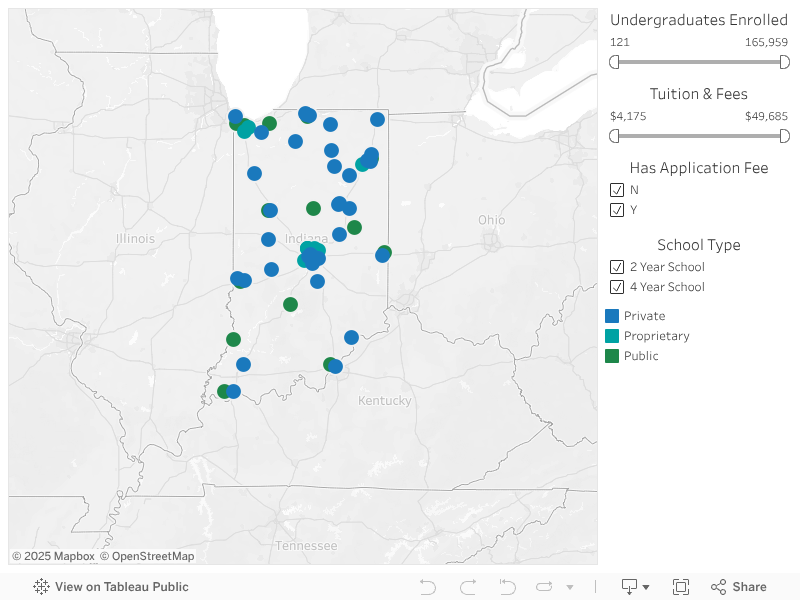Uncheck the N application fee checkbox
Image resolution: width=800 pixels, height=600 pixels.
[617, 190]
